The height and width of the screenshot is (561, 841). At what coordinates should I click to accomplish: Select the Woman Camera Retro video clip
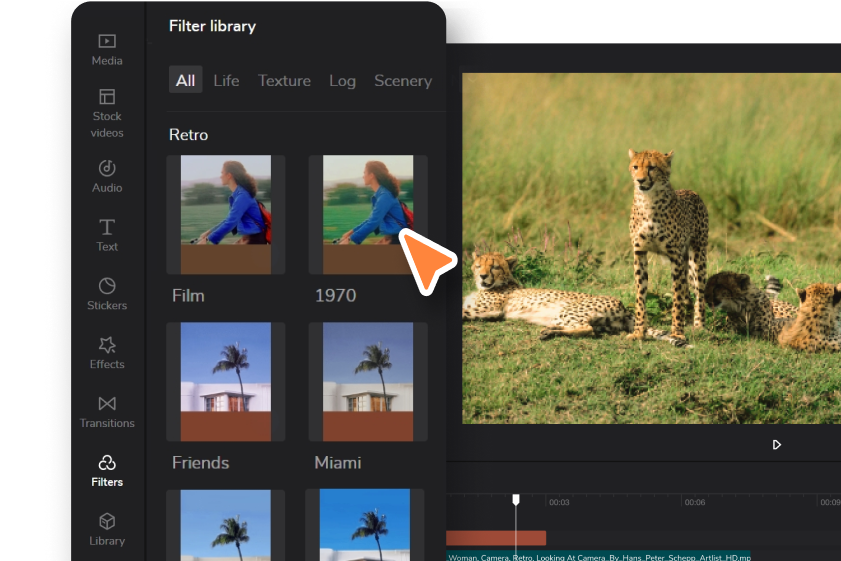point(598,556)
